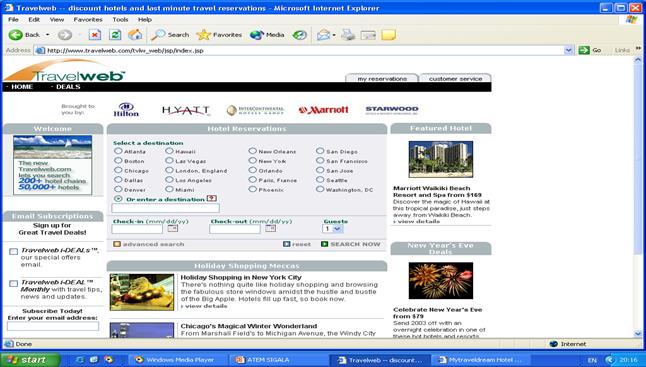Open the Check-in calendar icon
Screen dimensions: 646x367
tap(173, 228)
